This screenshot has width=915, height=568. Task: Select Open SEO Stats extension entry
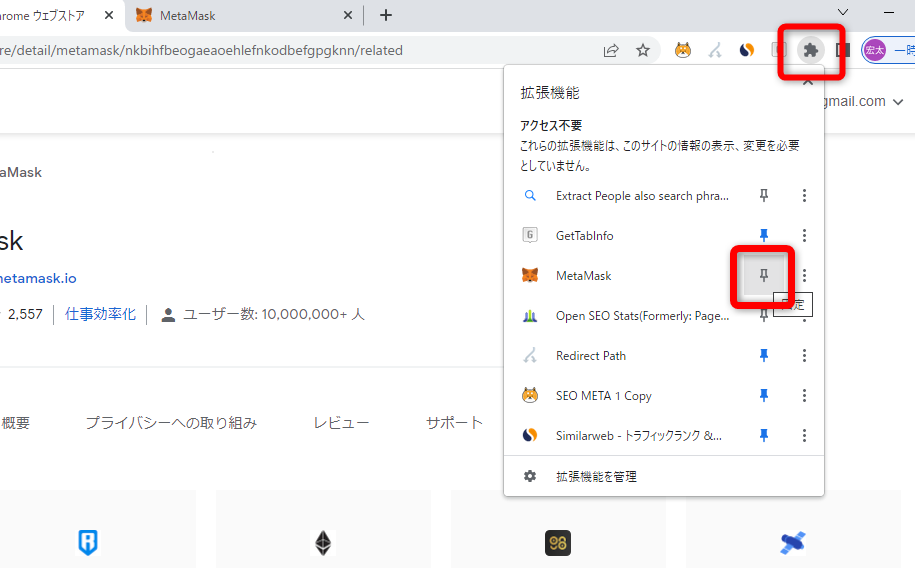[x=642, y=316]
